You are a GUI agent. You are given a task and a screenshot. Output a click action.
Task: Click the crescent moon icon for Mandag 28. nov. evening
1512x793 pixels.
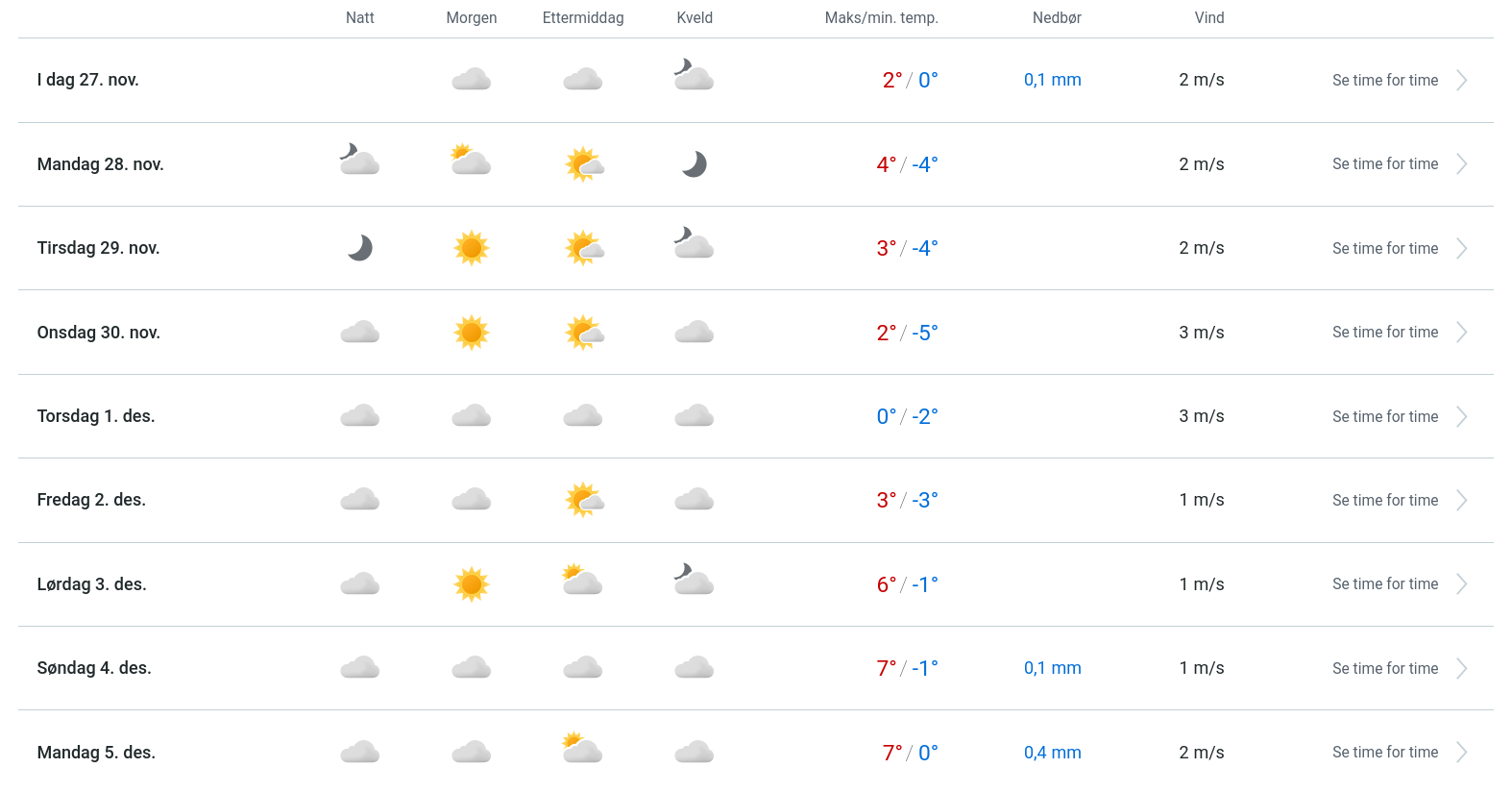694,164
